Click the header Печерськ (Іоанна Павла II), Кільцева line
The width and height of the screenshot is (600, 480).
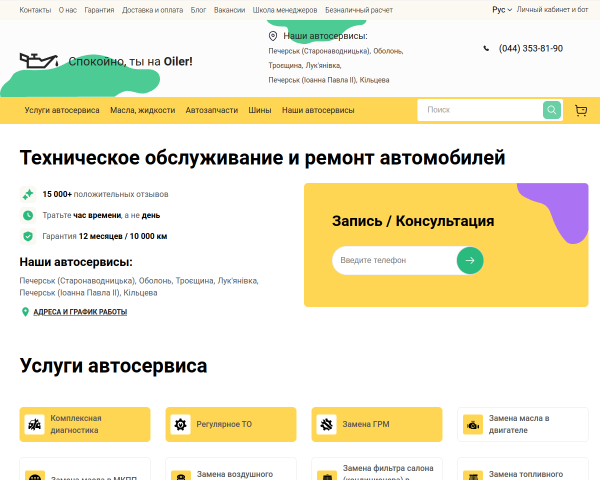click(329, 80)
